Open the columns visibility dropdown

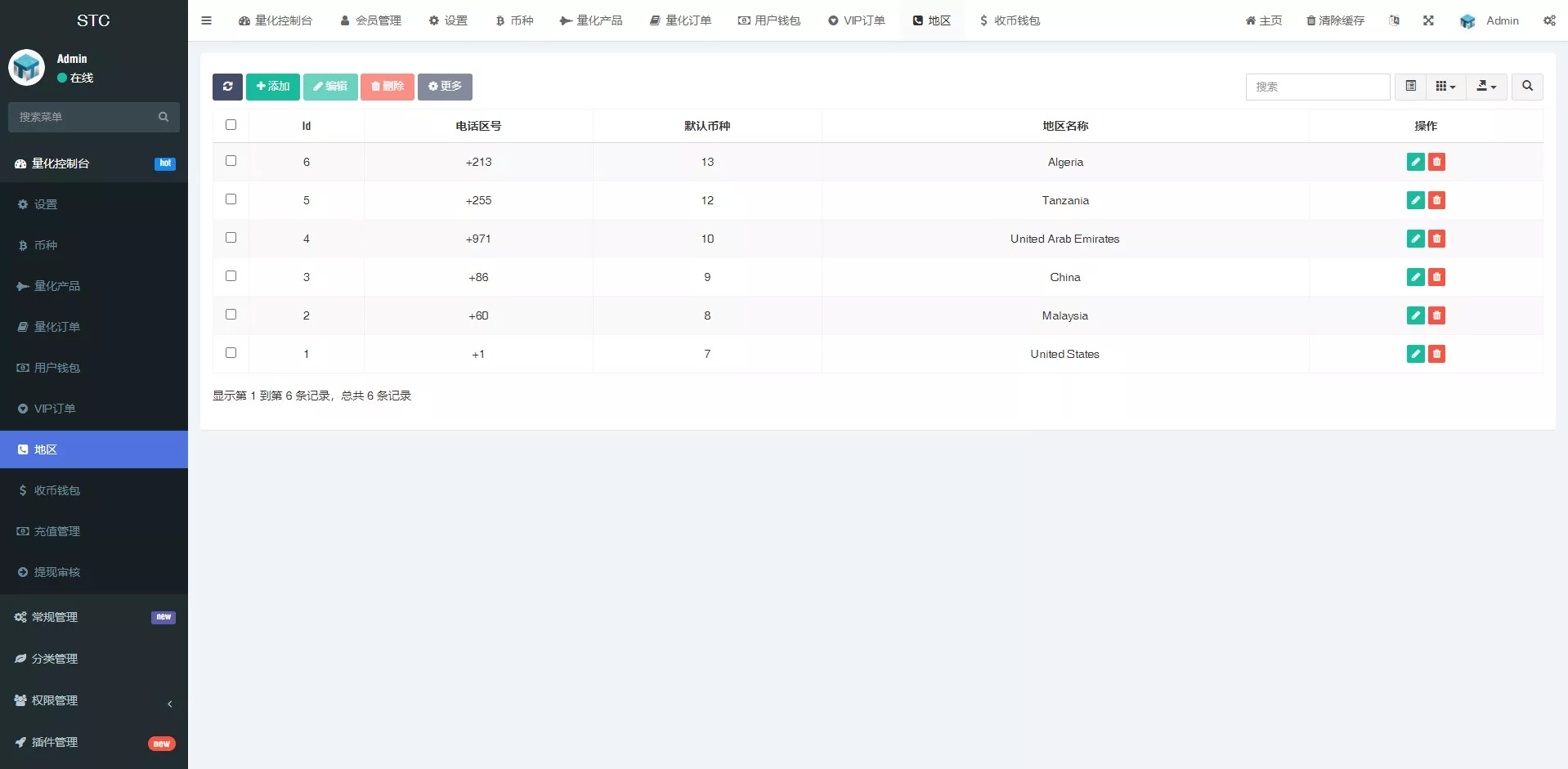(1445, 86)
